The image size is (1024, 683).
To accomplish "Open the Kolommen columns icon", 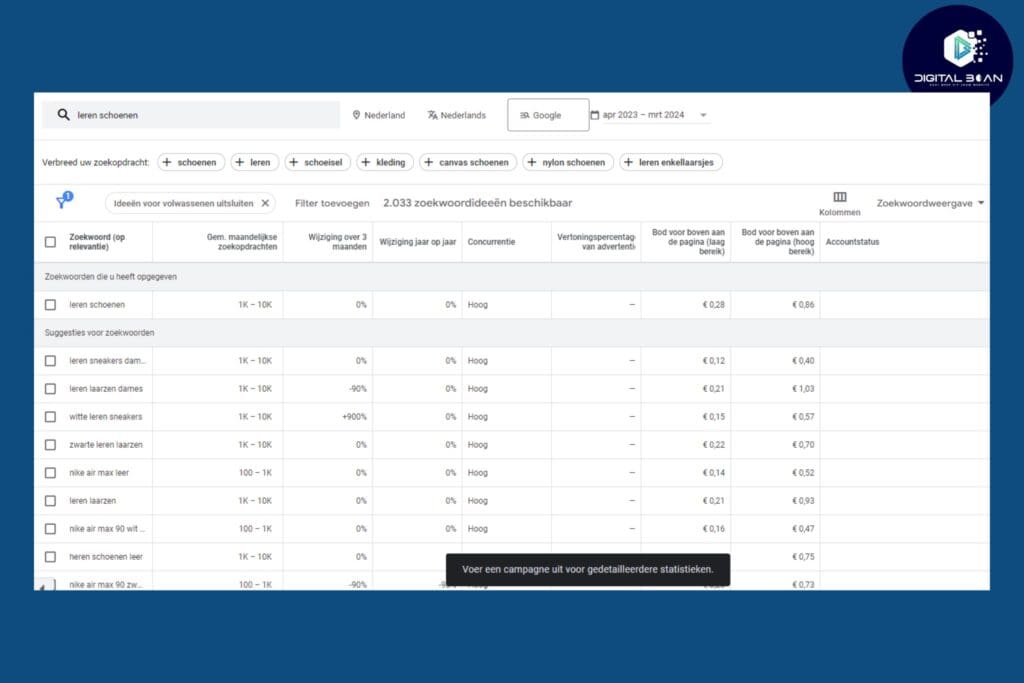I will pyautogui.click(x=839, y=198).
